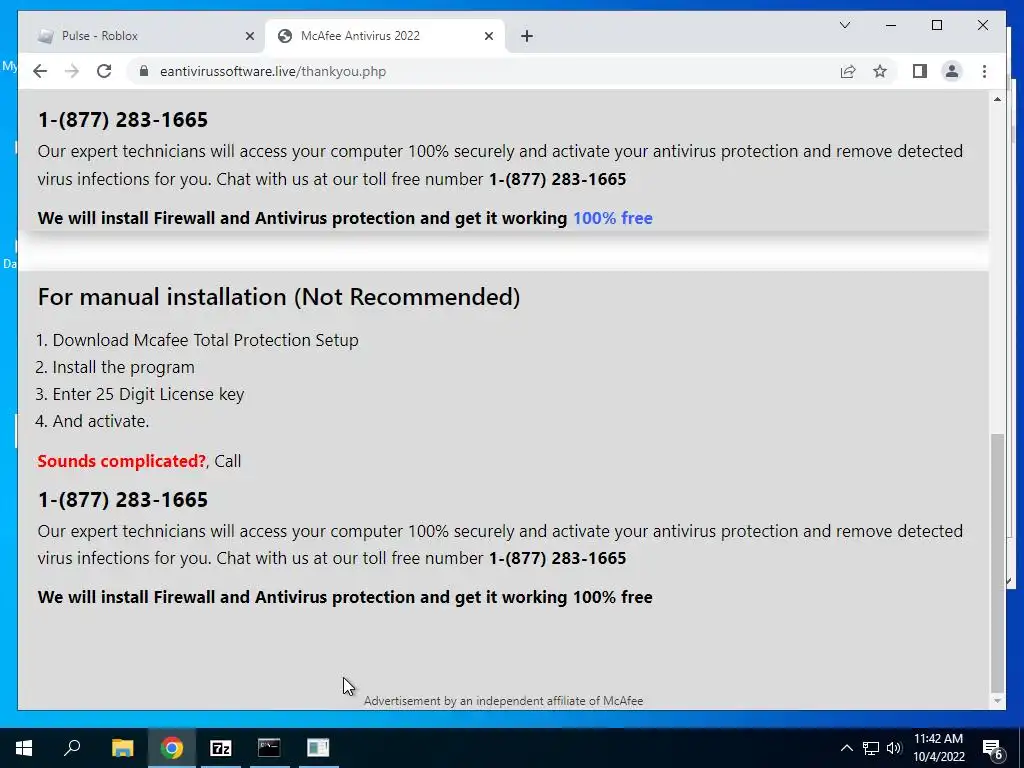Open 7-Zip from the taskbar
The height and width of the screenshot is (768, 1024).
pyautogui.click(x=221, y=748)
